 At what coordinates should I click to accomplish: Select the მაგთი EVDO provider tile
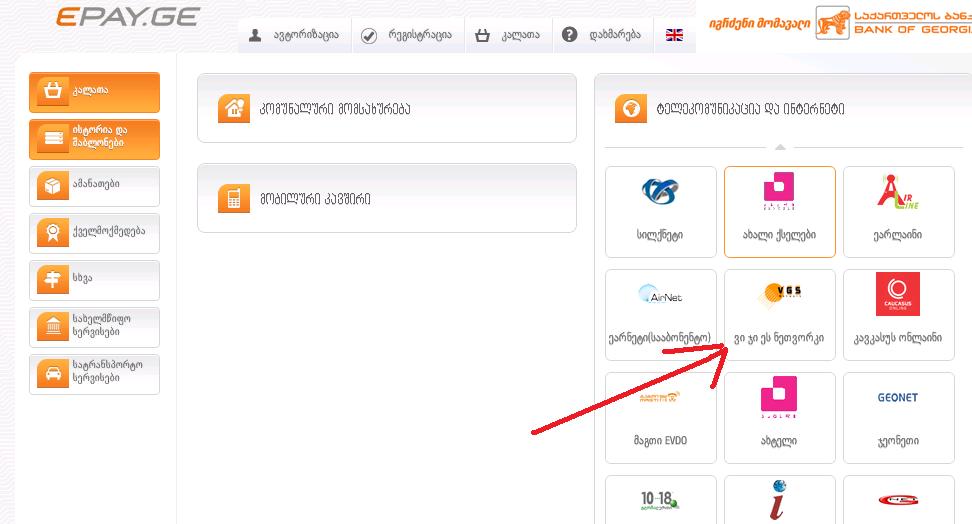661,418
